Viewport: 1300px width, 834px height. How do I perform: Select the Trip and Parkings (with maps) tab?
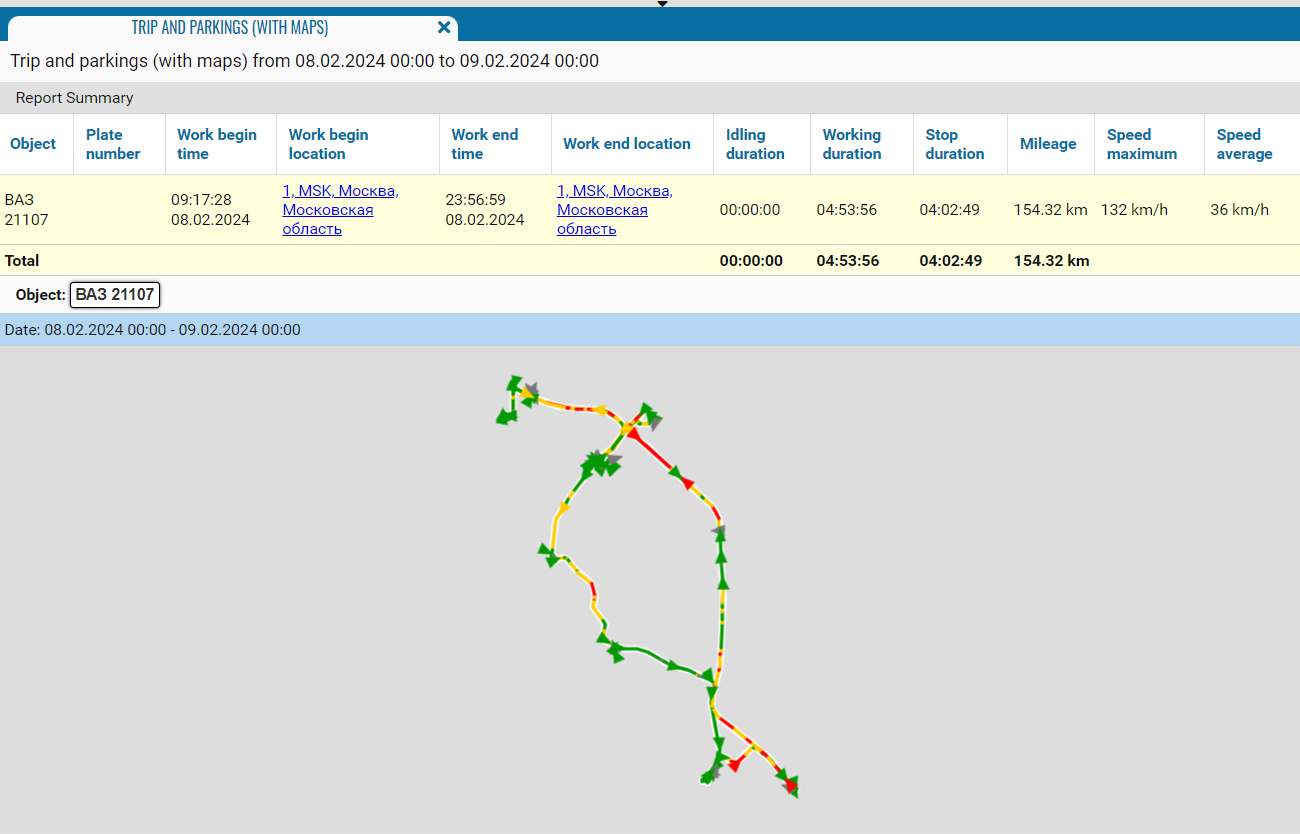pyautogui.click(x=230, y=28)
